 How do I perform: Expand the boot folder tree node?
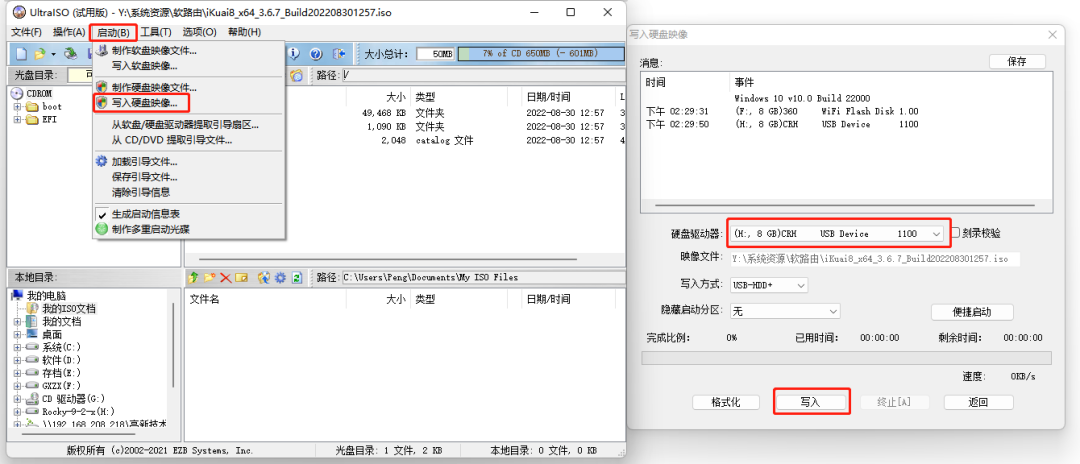17,107
